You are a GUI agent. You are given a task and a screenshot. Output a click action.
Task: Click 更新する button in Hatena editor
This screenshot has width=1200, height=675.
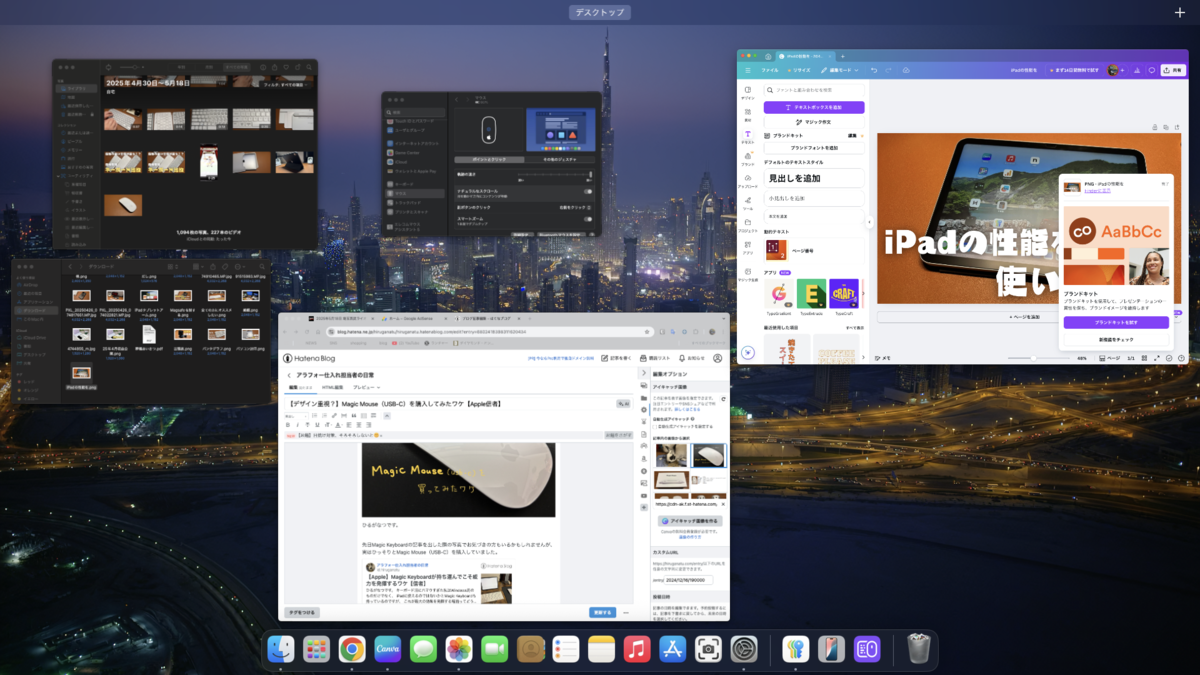coord(602,612)
